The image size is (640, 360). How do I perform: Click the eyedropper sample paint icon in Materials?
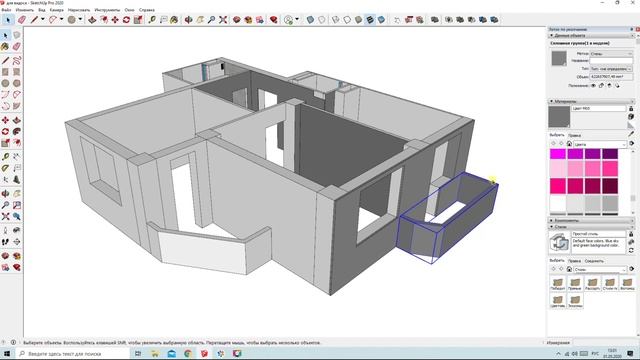coord(631,133)
